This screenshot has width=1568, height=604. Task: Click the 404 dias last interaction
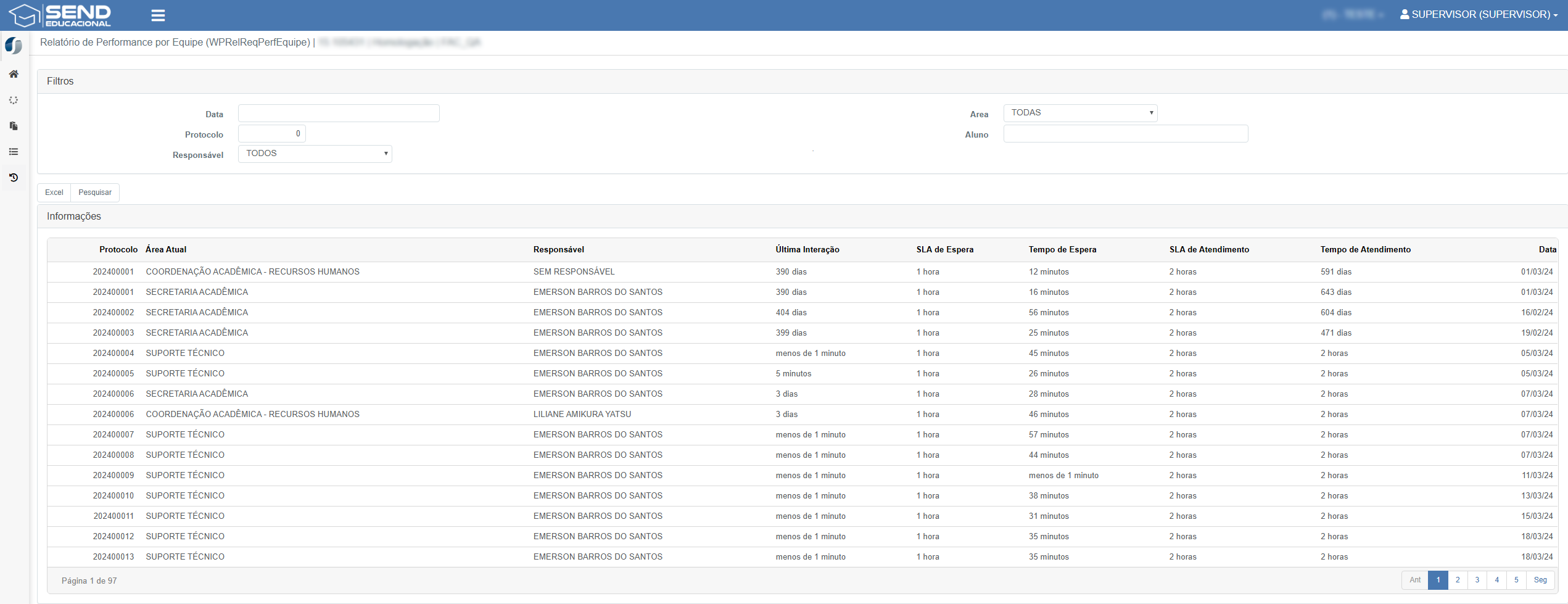click(x=791, y=313)
